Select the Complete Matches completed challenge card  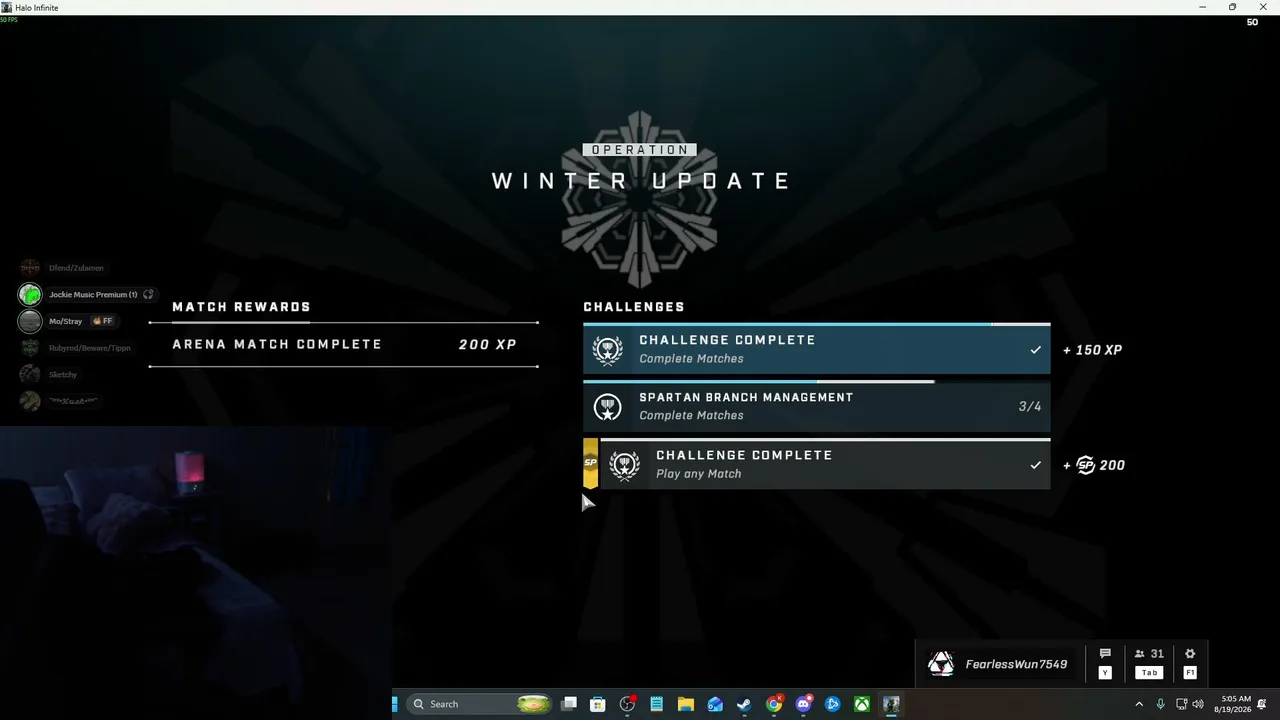pyautogui.click(x=816, y=349)
